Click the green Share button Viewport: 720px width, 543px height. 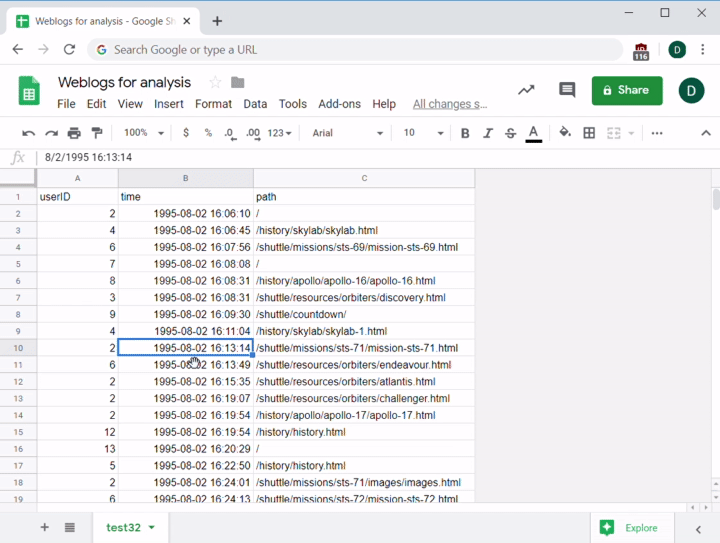tap(627, 90)
